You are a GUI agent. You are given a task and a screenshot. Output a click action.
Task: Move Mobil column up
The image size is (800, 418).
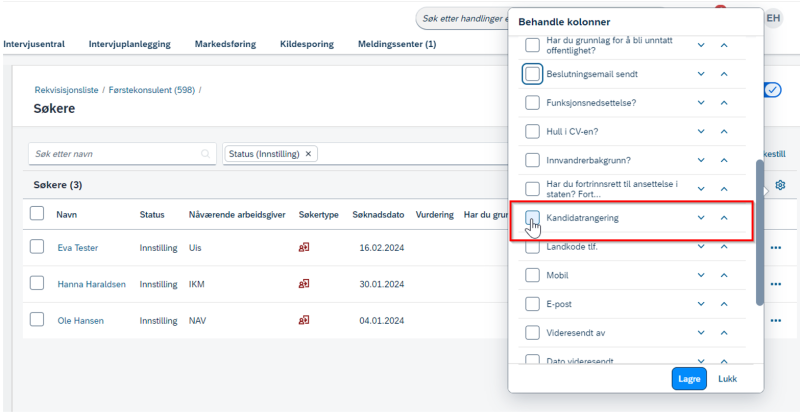click(724, 275)
